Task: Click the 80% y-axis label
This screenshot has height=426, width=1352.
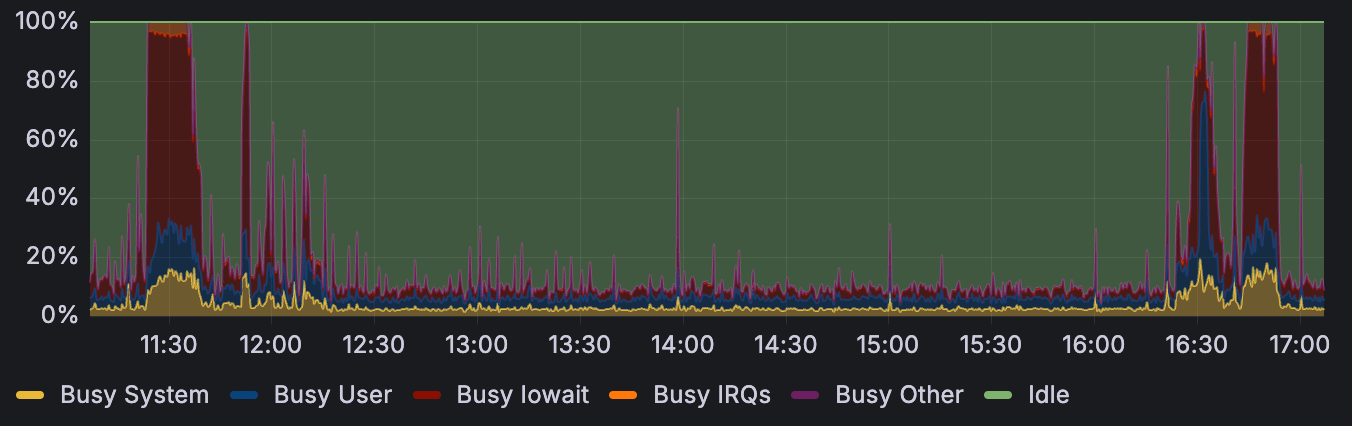Action: pyautogui.click(x=52, y=80)
